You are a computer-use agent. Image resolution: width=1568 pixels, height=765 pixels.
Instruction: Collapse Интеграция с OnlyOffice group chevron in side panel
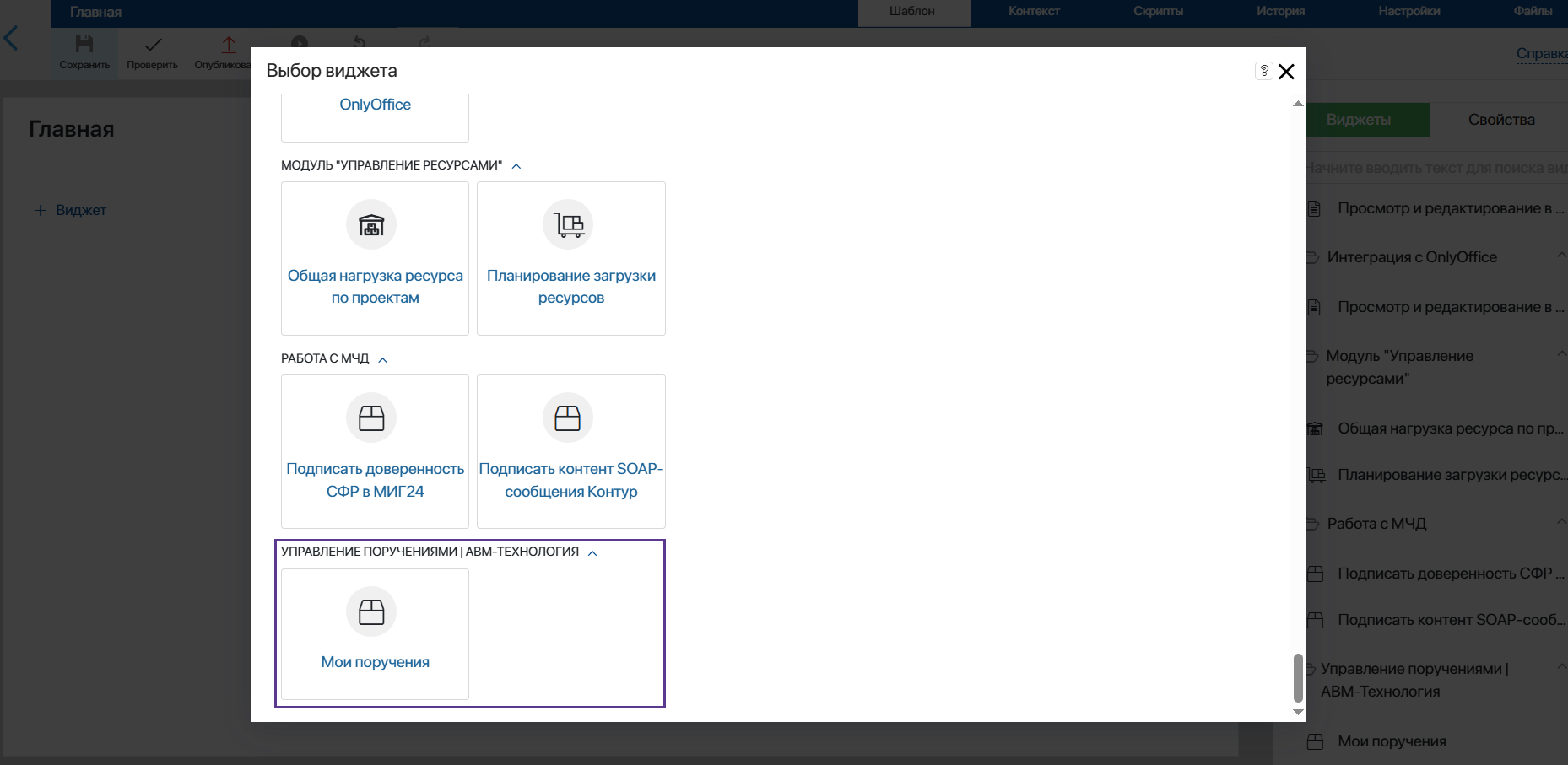pos(1561,256)
